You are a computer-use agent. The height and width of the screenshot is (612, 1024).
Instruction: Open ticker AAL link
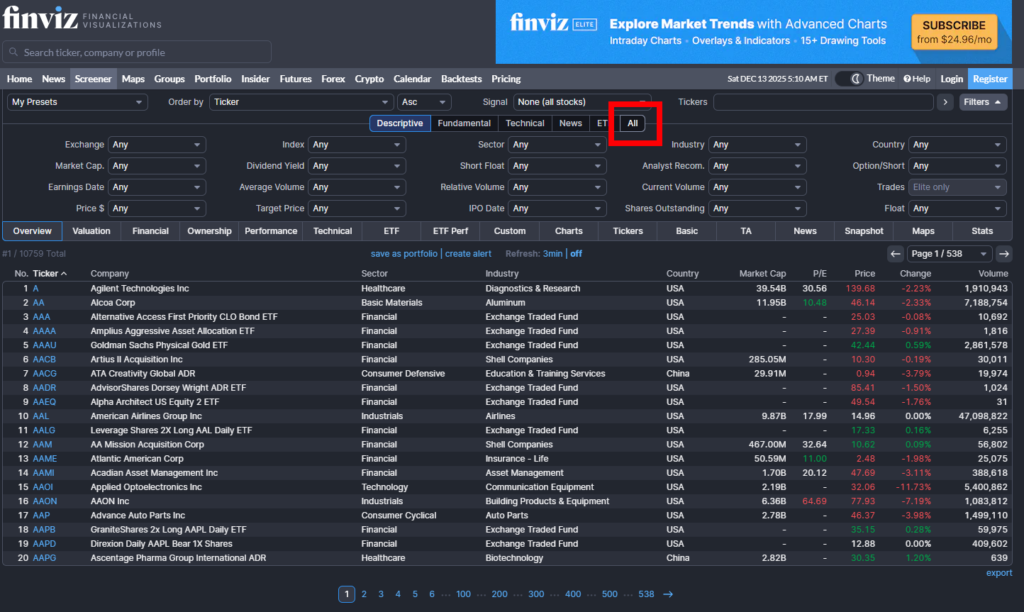tap(40, 416)
